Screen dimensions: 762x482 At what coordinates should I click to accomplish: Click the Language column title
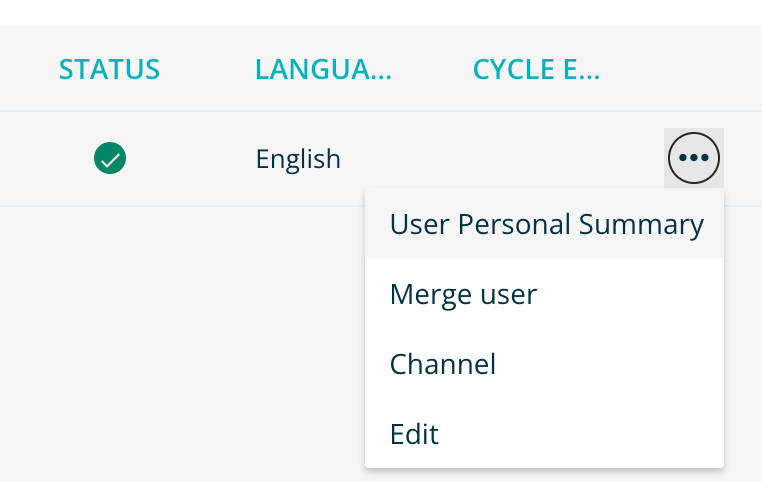click(323, 70)
